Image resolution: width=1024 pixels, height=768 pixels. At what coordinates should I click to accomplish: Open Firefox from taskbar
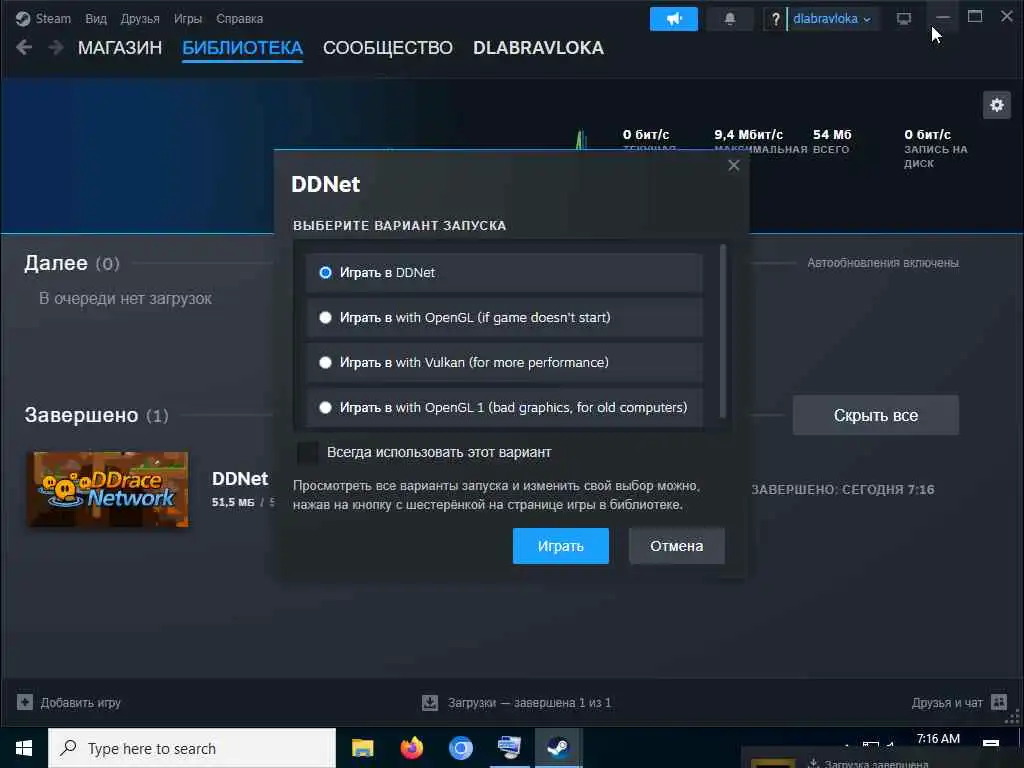coord(411,748)
